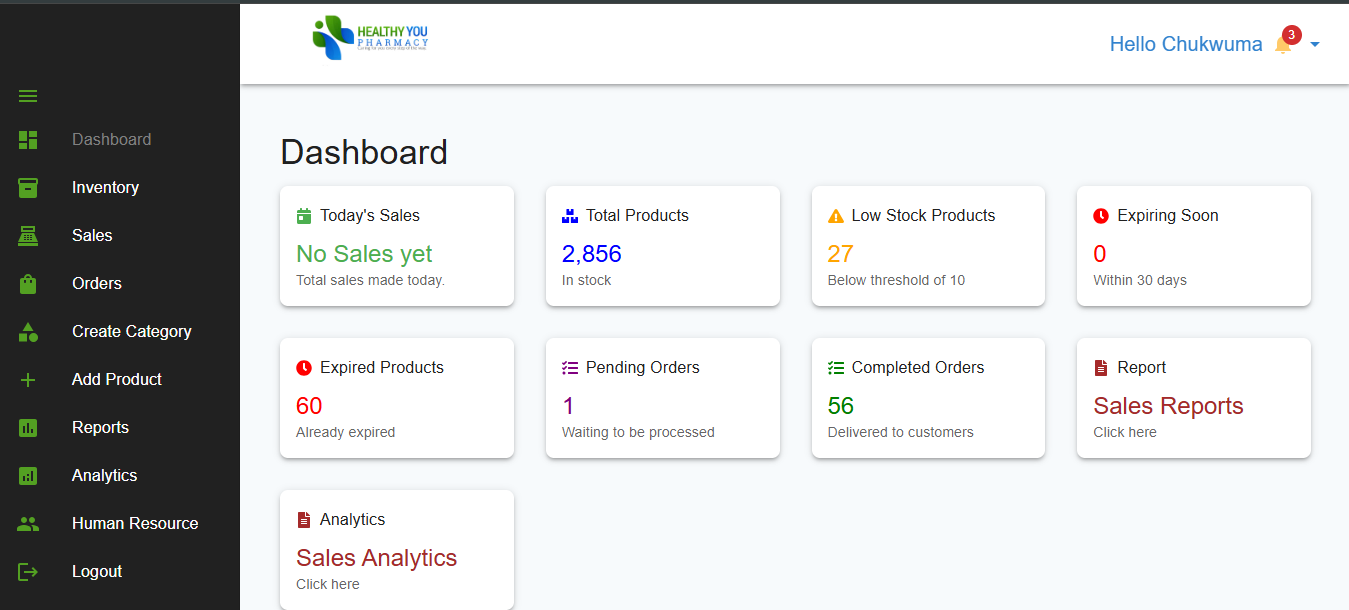Open notifications bell icon

1282,45
